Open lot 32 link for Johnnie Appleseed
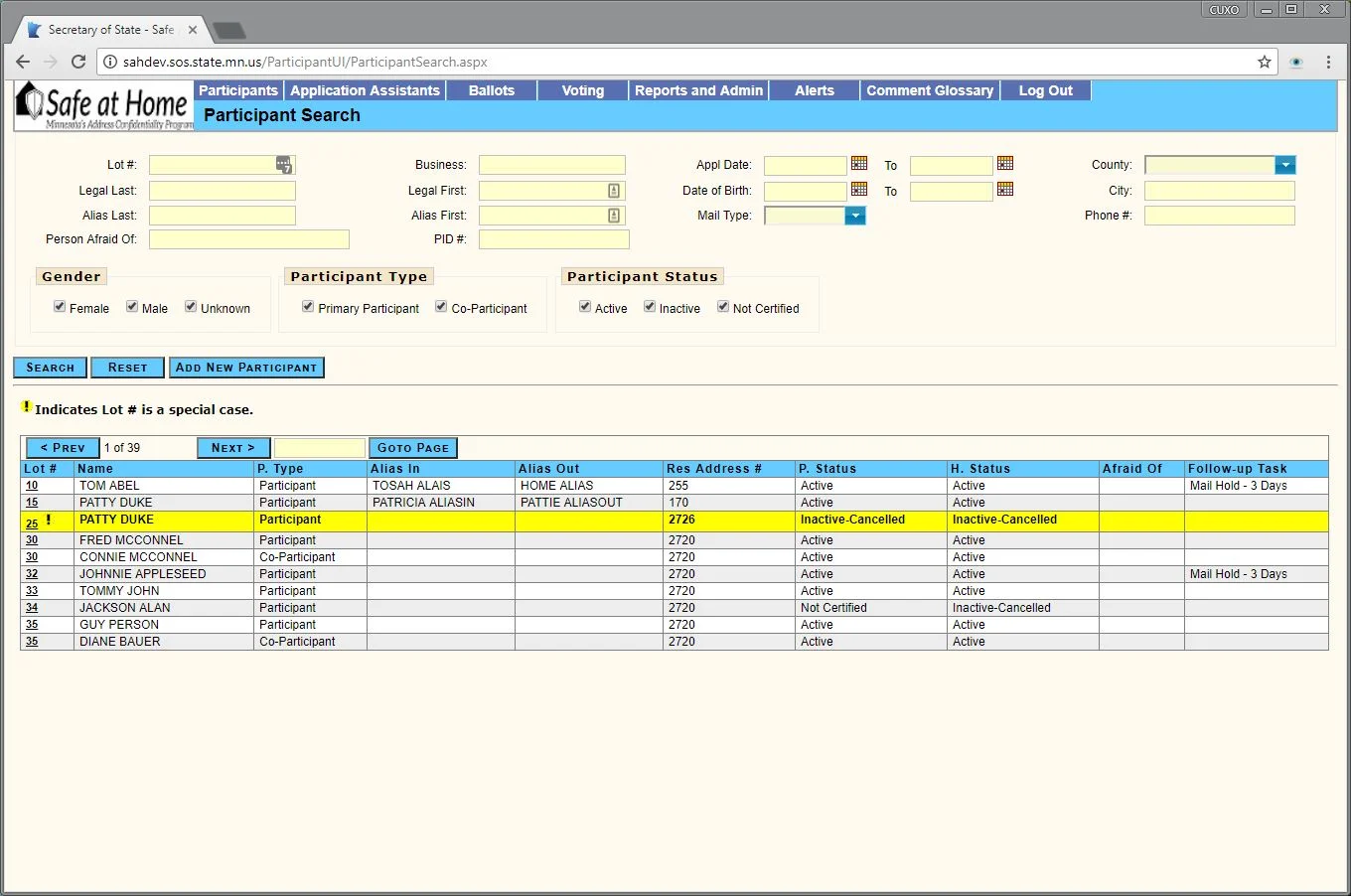 tap(32, 574)
